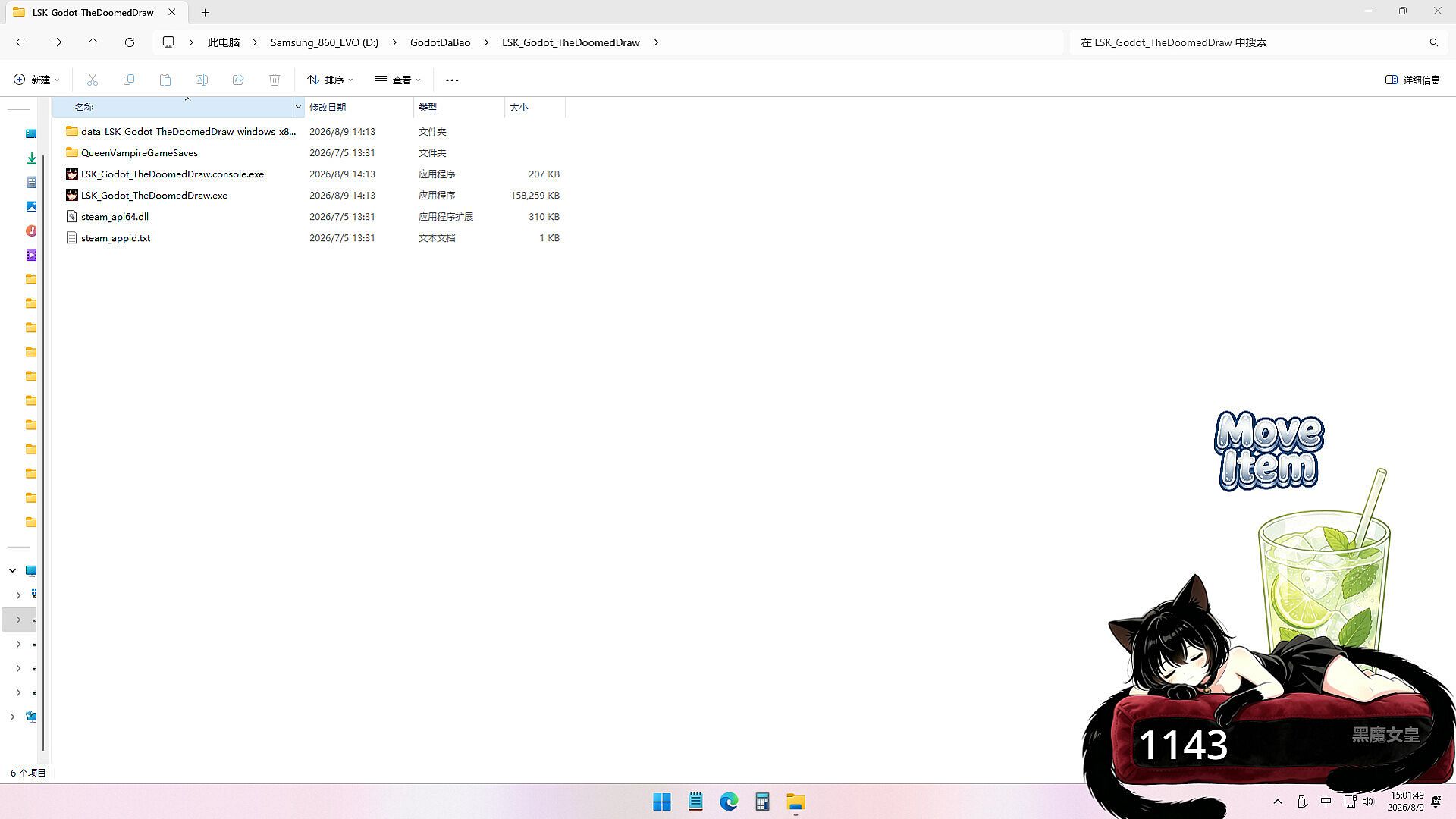Open the 查看 (View) dropdown
The image size is (1456, 819).
click(x=397, y=80)
